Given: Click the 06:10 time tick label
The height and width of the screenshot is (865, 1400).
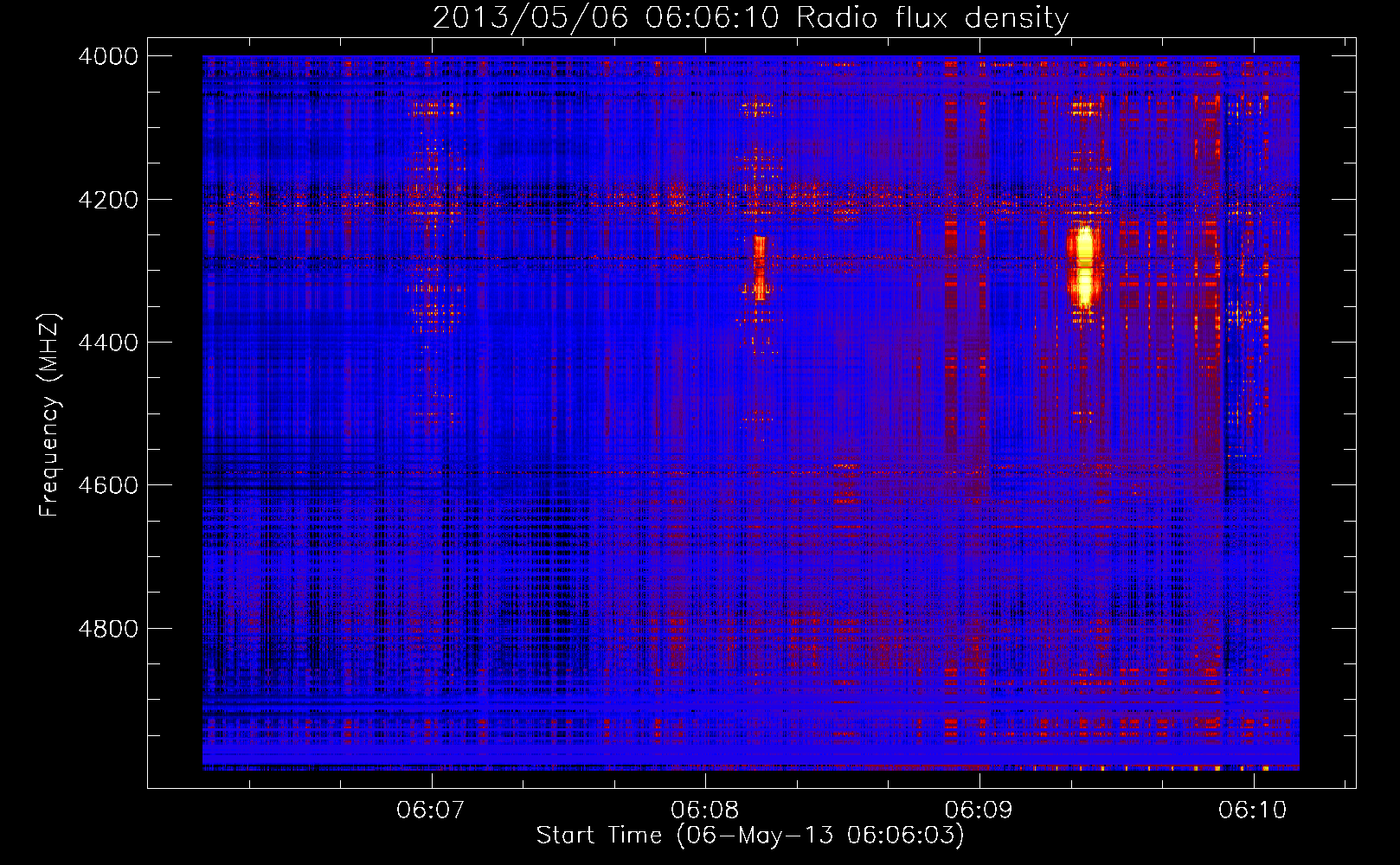Looking at the screenshot, I should [1253, 811].
